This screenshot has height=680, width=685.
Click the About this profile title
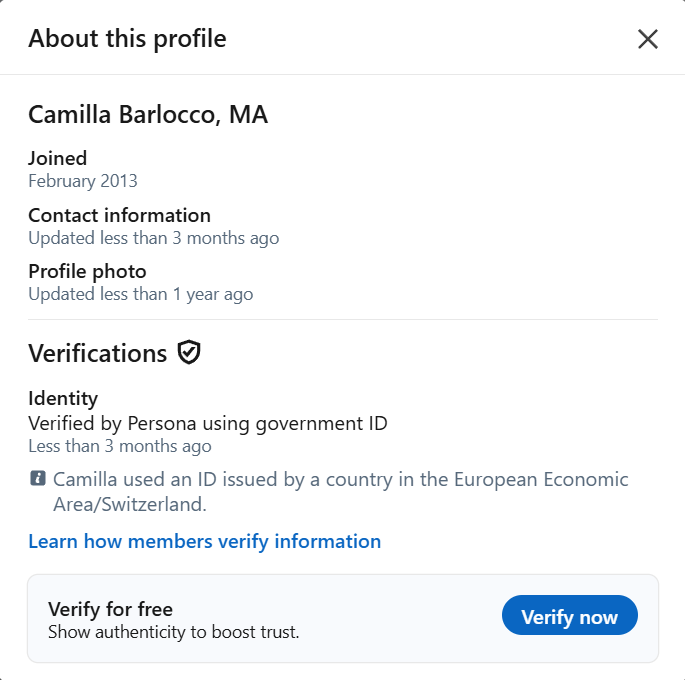[128, 39]
